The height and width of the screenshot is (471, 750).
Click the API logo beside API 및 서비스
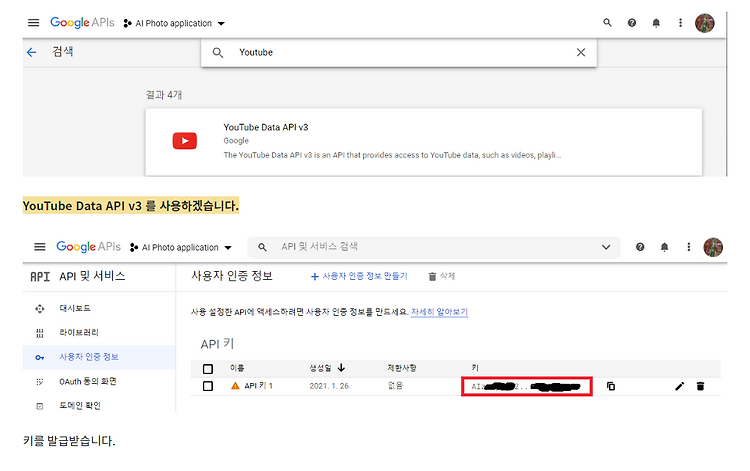click(40, 276)
